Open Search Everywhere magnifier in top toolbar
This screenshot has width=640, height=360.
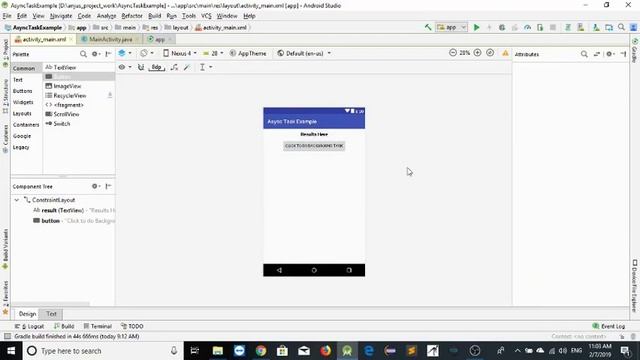pos(621,27)
